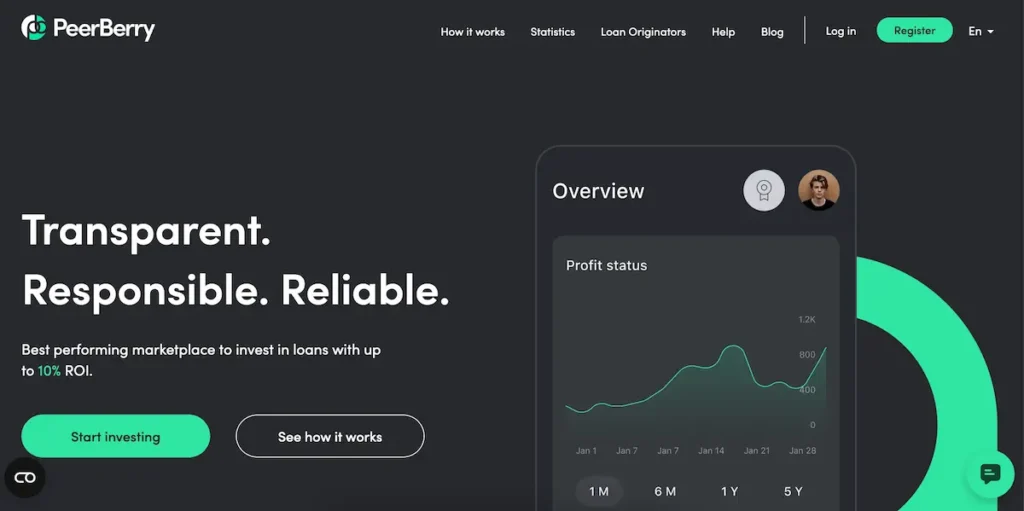This screenshot has height=511, width=1024.
Task: Select the 1 Y chart range
Action: tap(729, 491)
